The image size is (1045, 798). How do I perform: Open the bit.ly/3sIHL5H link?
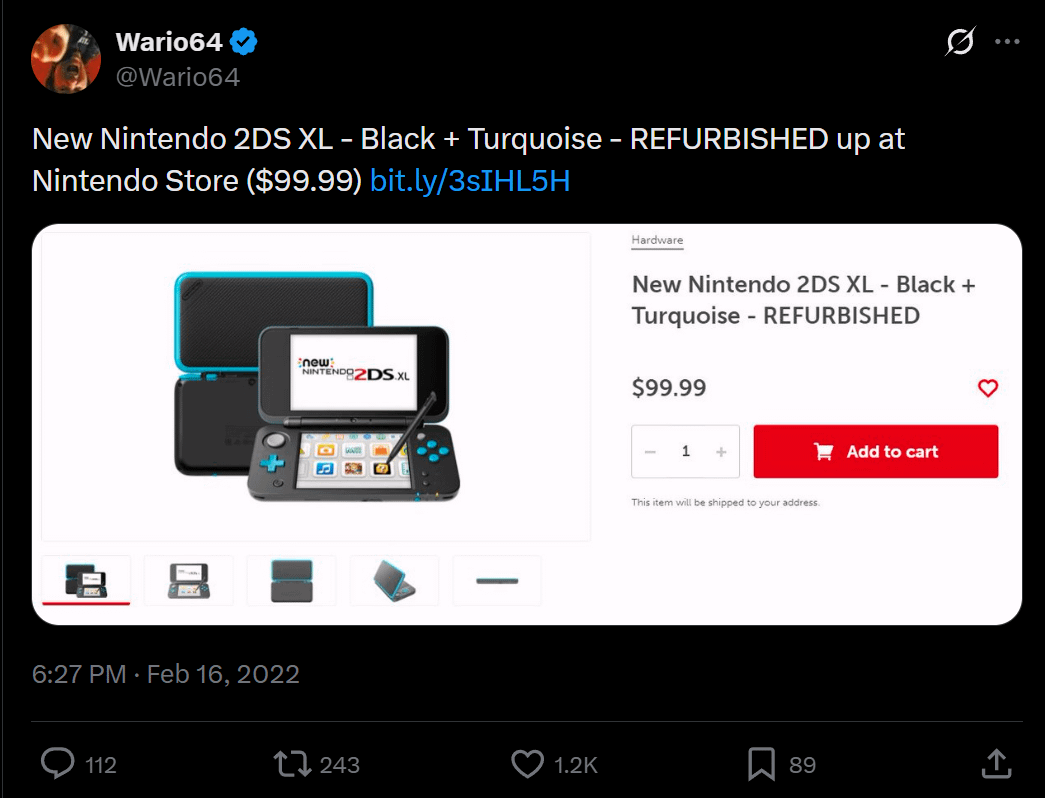coord(470,181)
